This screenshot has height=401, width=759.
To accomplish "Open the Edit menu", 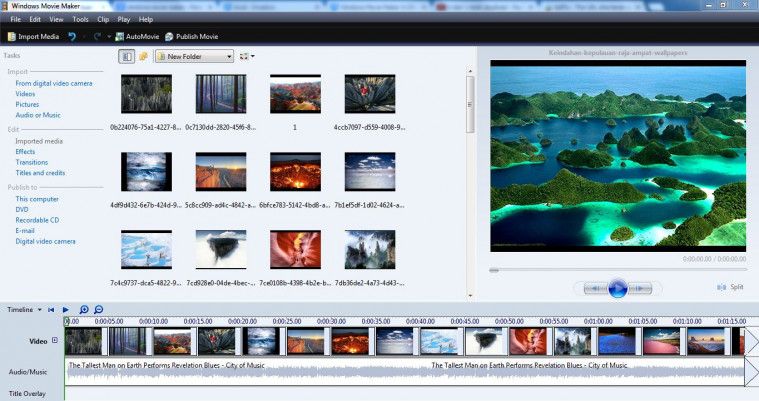I will pos(35,19).
